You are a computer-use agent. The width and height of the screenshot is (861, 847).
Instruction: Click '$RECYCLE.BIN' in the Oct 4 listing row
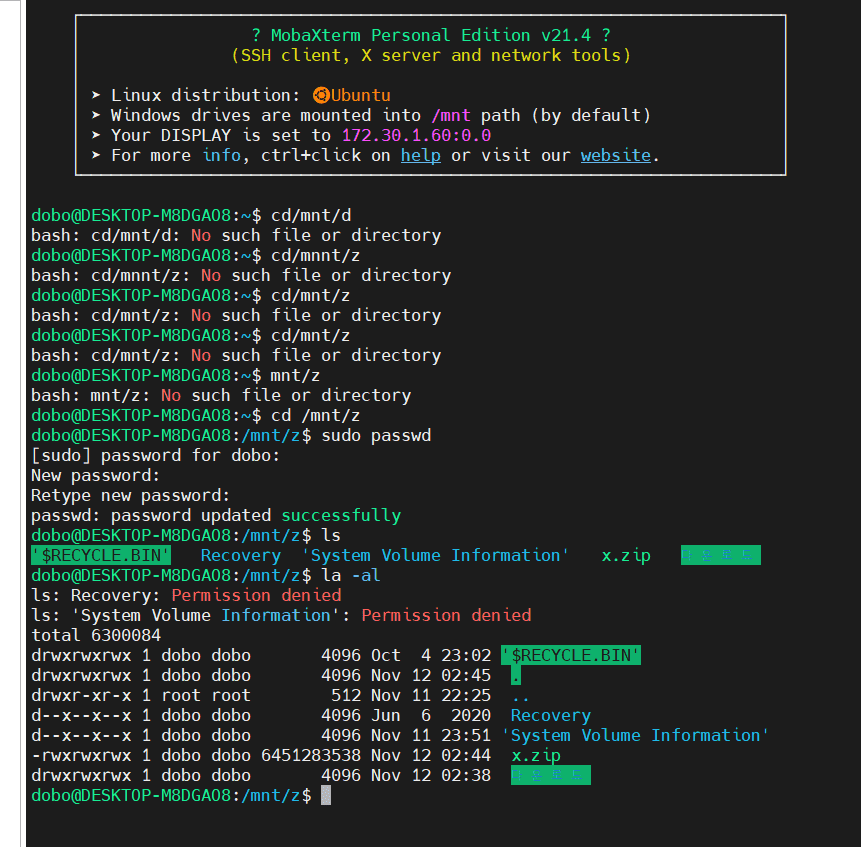(x=571, y=655)
